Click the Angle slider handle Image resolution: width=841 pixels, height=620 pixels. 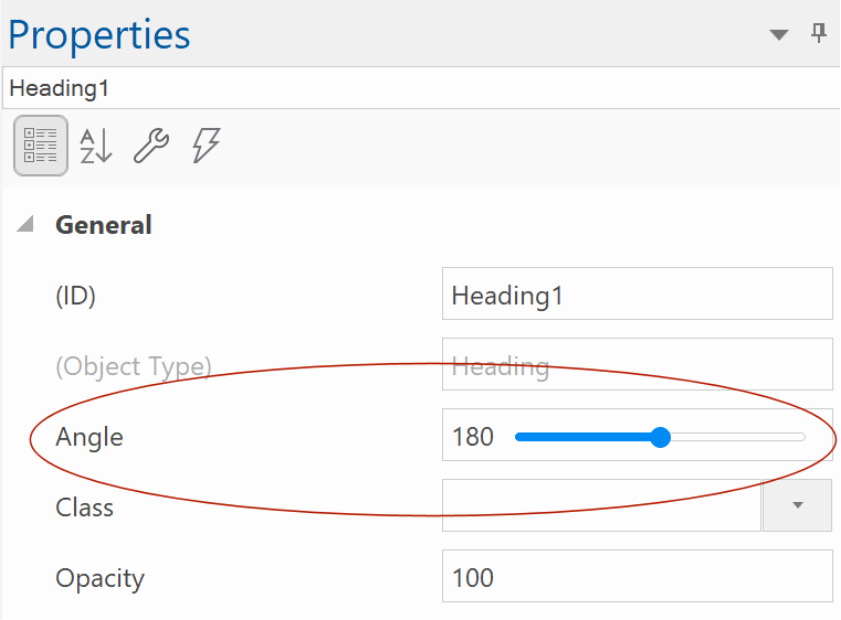[x=660, y=437]
